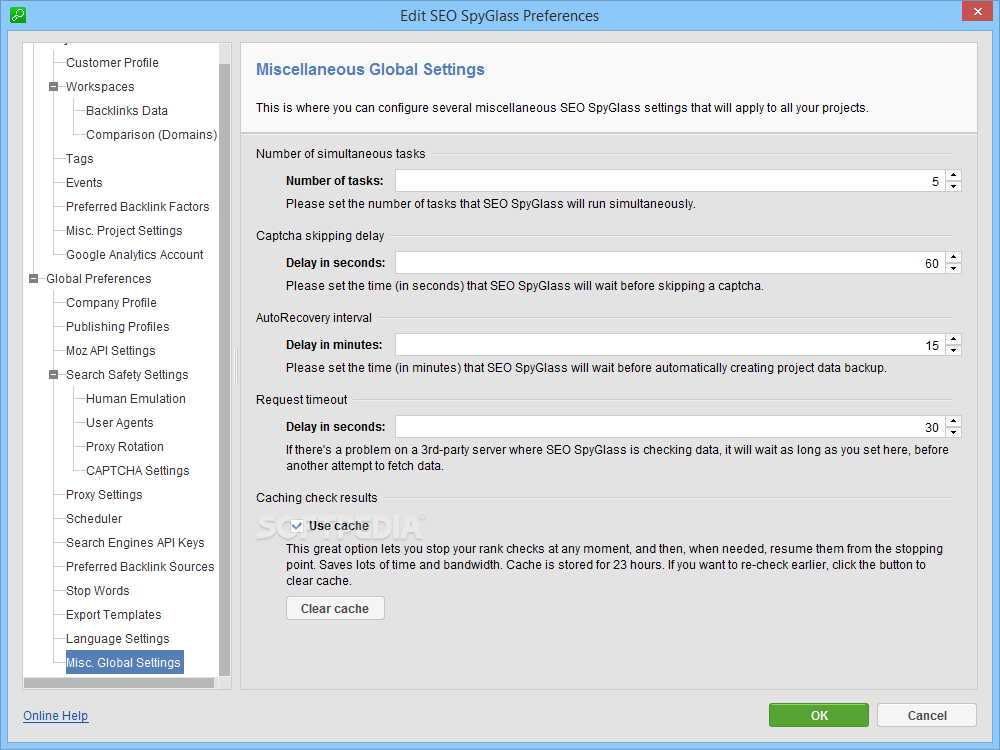Select Misc. Global Settings tree item
The image size is (1000, 750).
124,663
